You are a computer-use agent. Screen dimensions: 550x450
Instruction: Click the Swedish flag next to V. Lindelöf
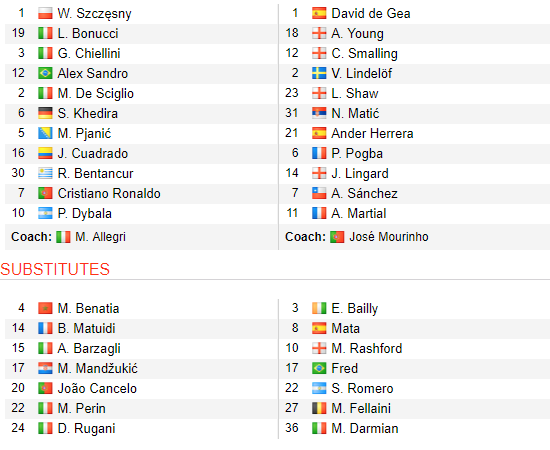(319, 73)
